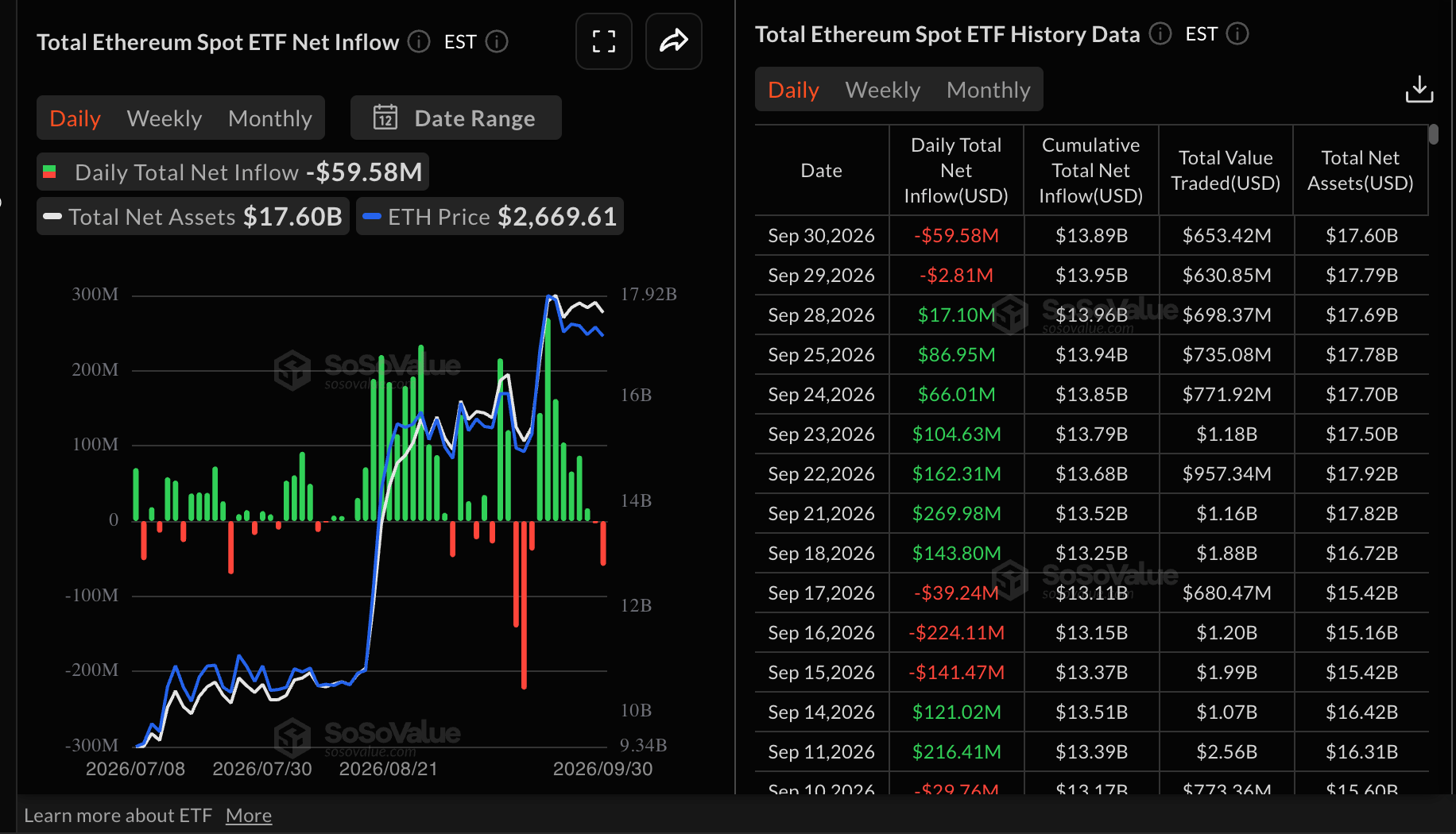1456x834 pixels.
Task: Toggle Daily Total Net Inflow series
Action: point(233,172)
